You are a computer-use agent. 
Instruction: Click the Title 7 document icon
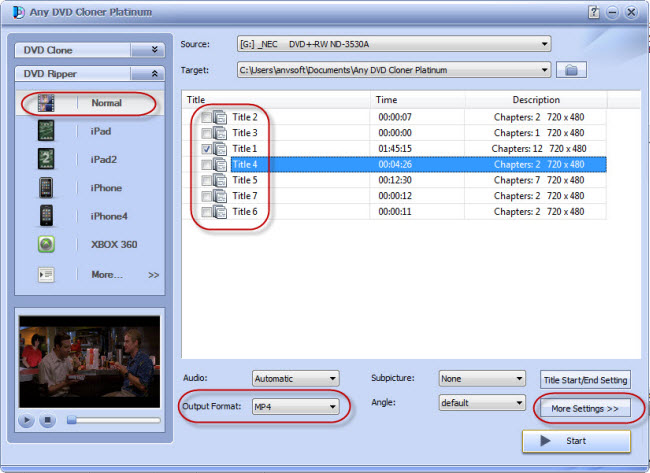click(x=220, y=196)
